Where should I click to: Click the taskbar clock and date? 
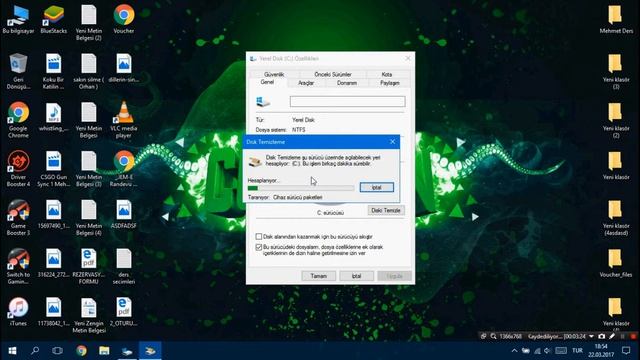[x=601, y=351]
